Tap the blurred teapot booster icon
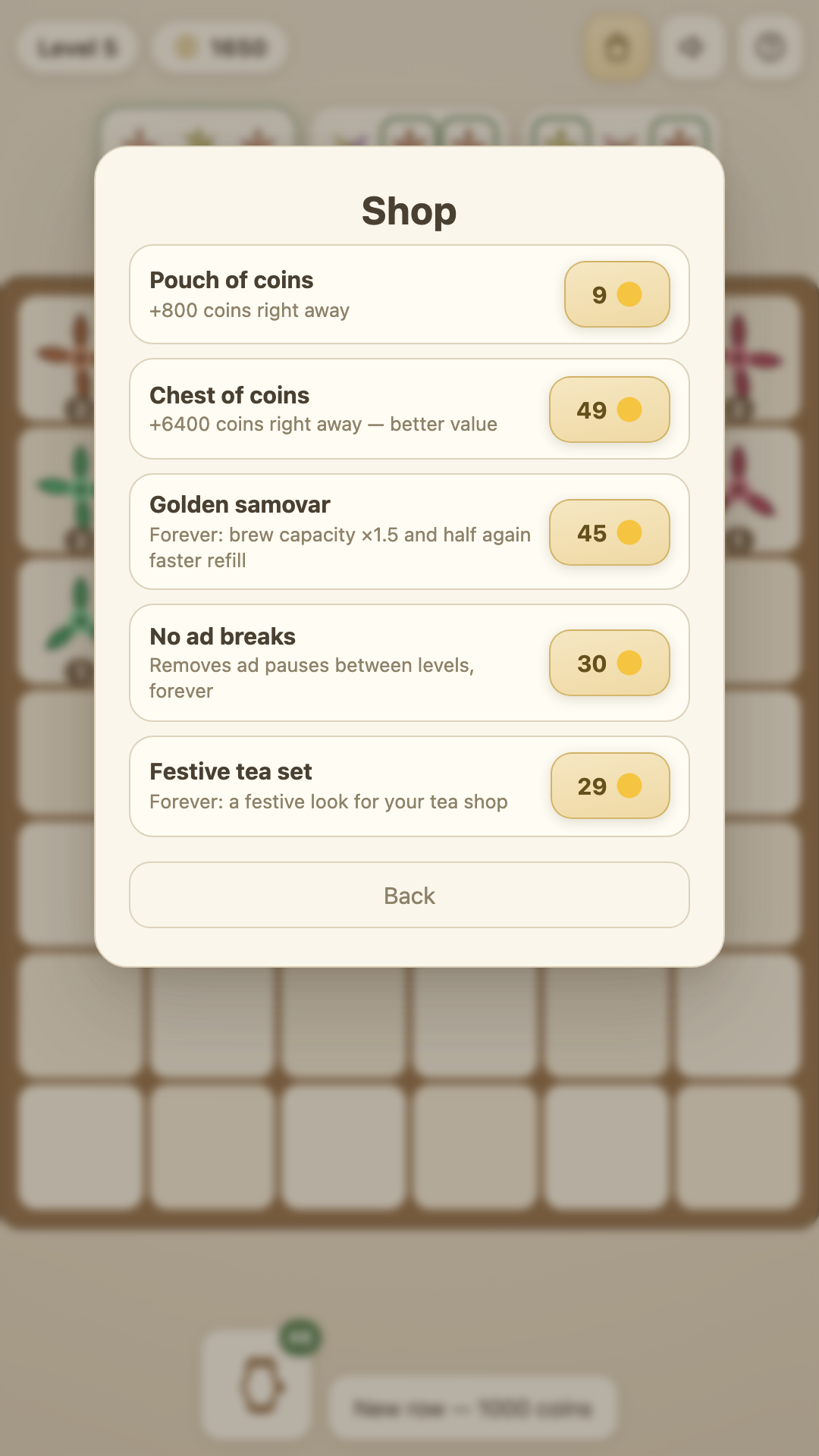 pos(258,1384)
